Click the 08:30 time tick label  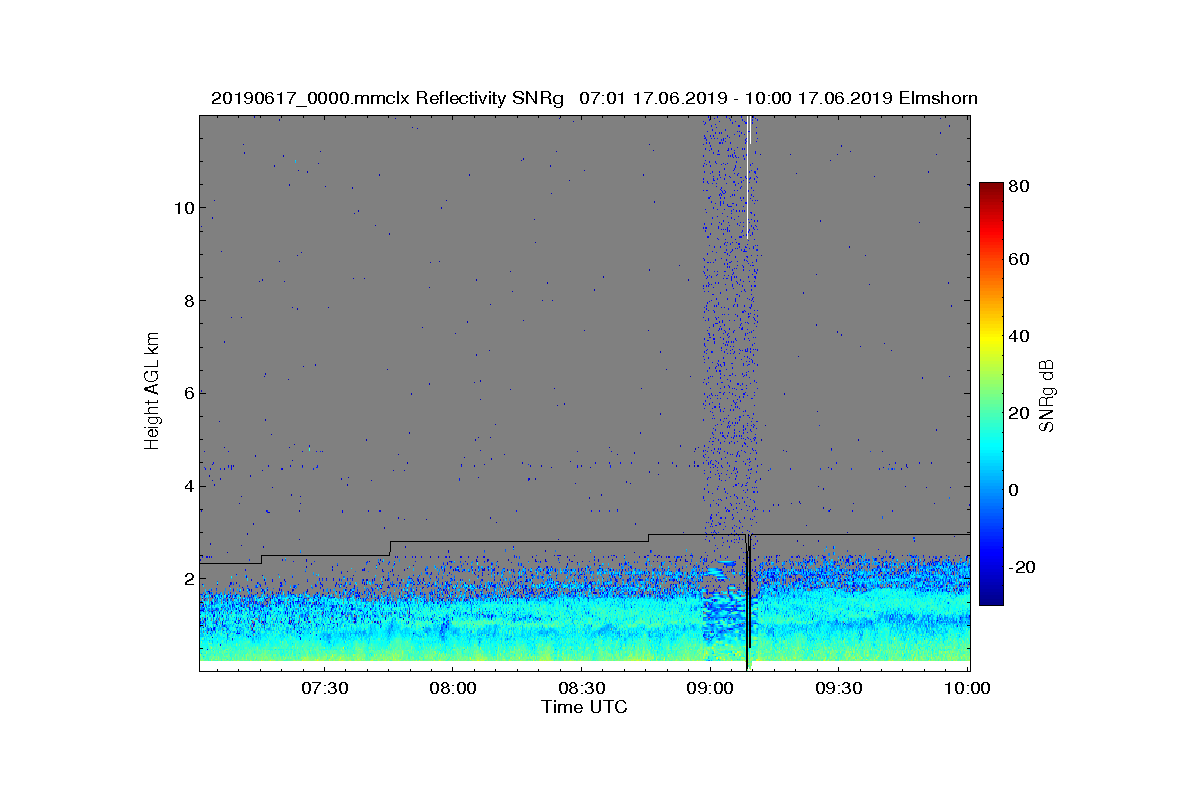click(581, 688)
